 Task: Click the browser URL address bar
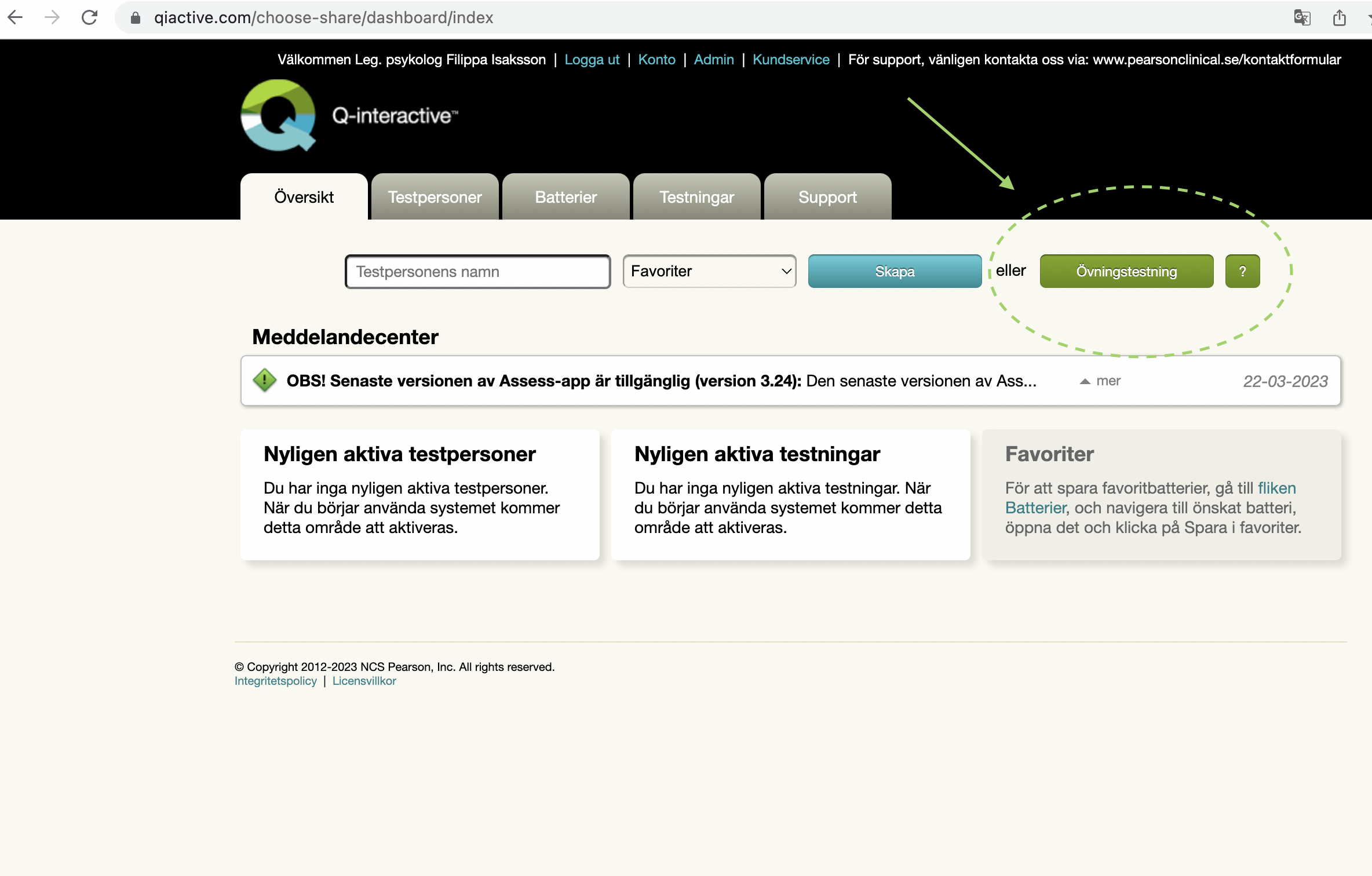pos(695,18)
